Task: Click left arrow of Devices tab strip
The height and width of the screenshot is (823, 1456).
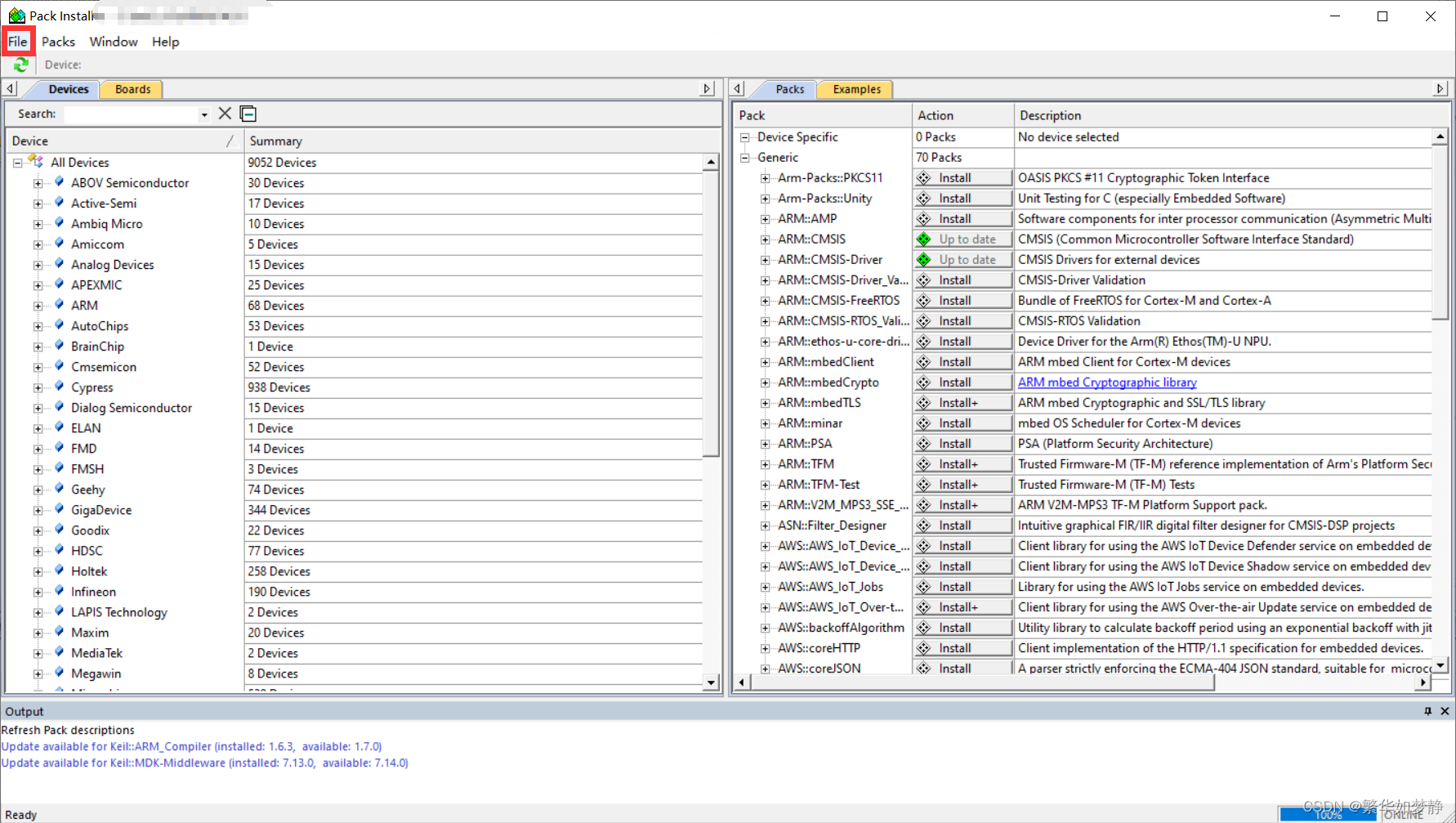Action: click(x=10, y=88)
